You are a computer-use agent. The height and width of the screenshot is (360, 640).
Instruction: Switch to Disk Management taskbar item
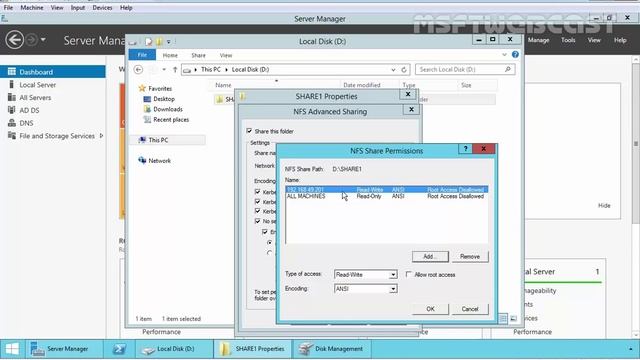tap(331, 349)
